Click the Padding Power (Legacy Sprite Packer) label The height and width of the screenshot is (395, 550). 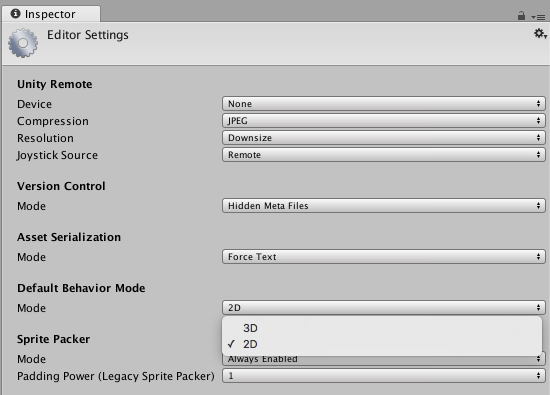pyautogui.click(x=116, y=376)
